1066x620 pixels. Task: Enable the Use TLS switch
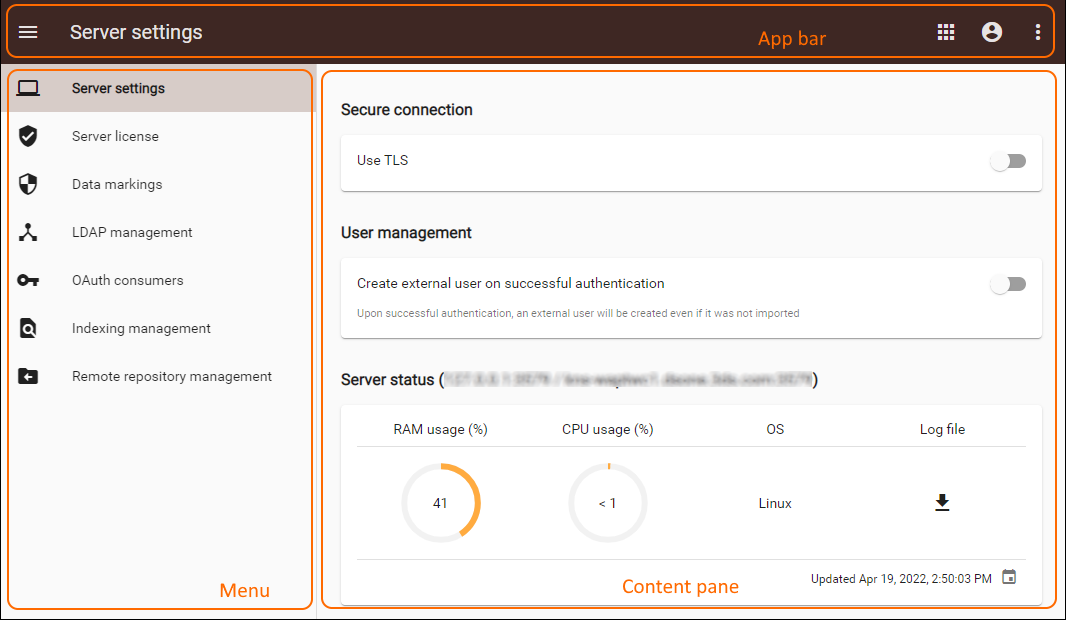tap(1008, 161)
